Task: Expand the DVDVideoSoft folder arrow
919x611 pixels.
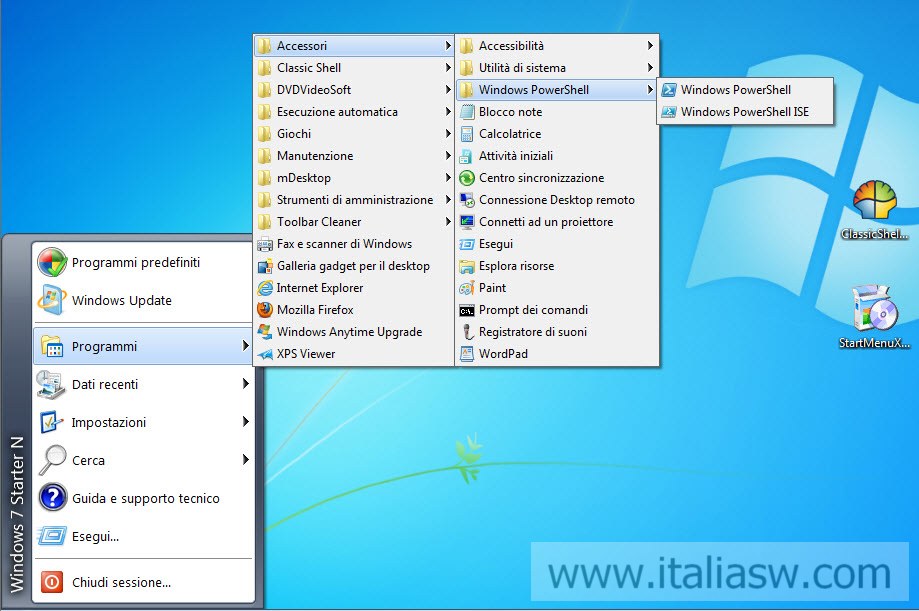Action: (x=448, y=90)
